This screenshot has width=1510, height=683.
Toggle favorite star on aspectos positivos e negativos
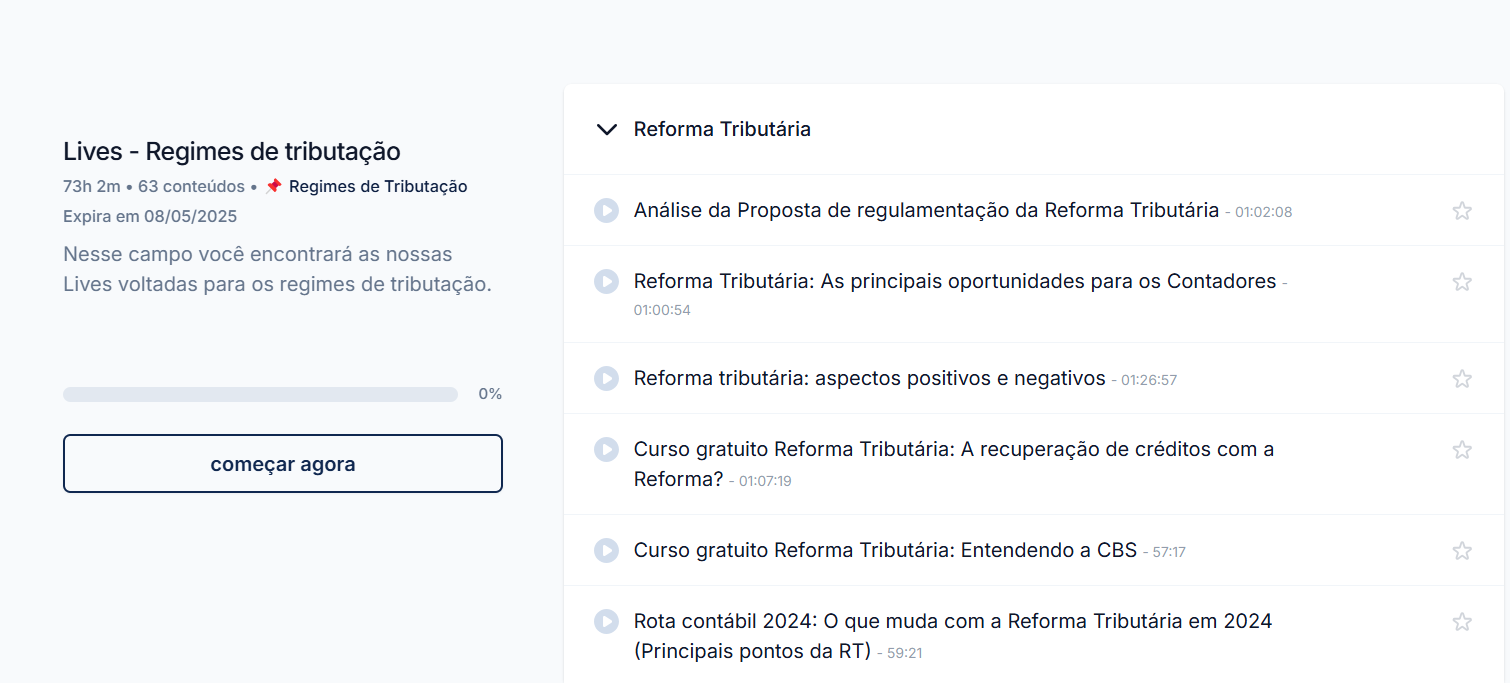[1462, 378]
